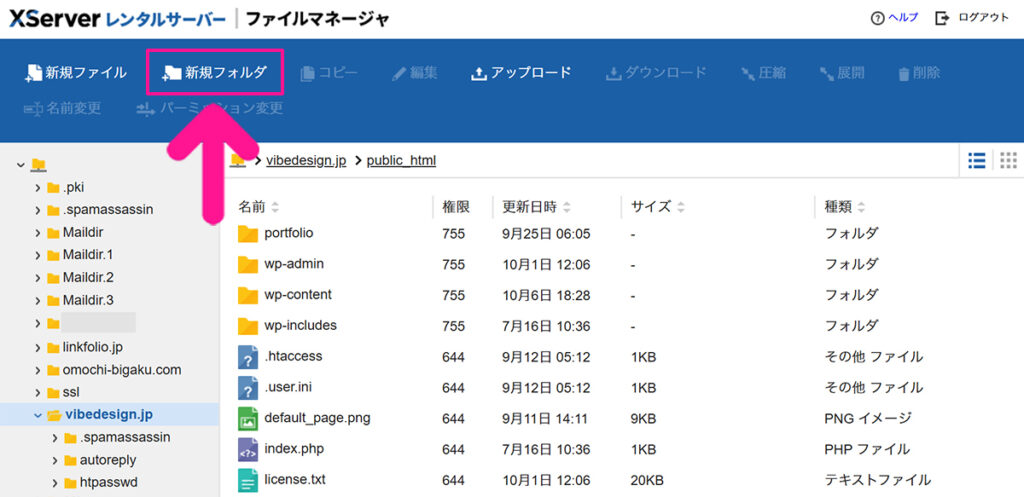Viewport: 1024px width, 497px height.
Task: Select the default_page.png image file
Action: tap(317, 418)
